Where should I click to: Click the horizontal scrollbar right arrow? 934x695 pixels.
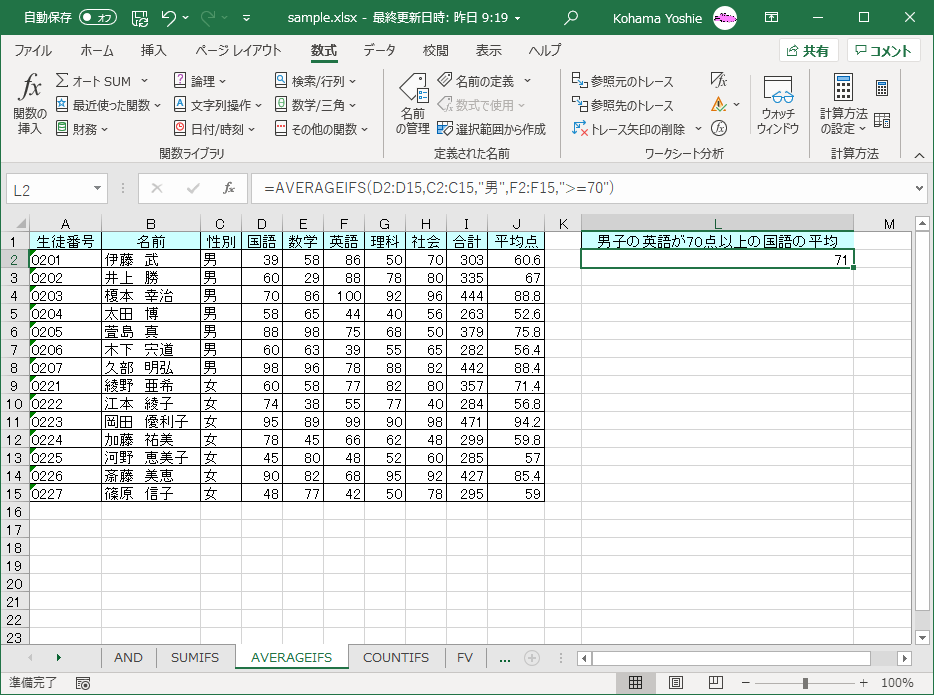click(904, 658)
